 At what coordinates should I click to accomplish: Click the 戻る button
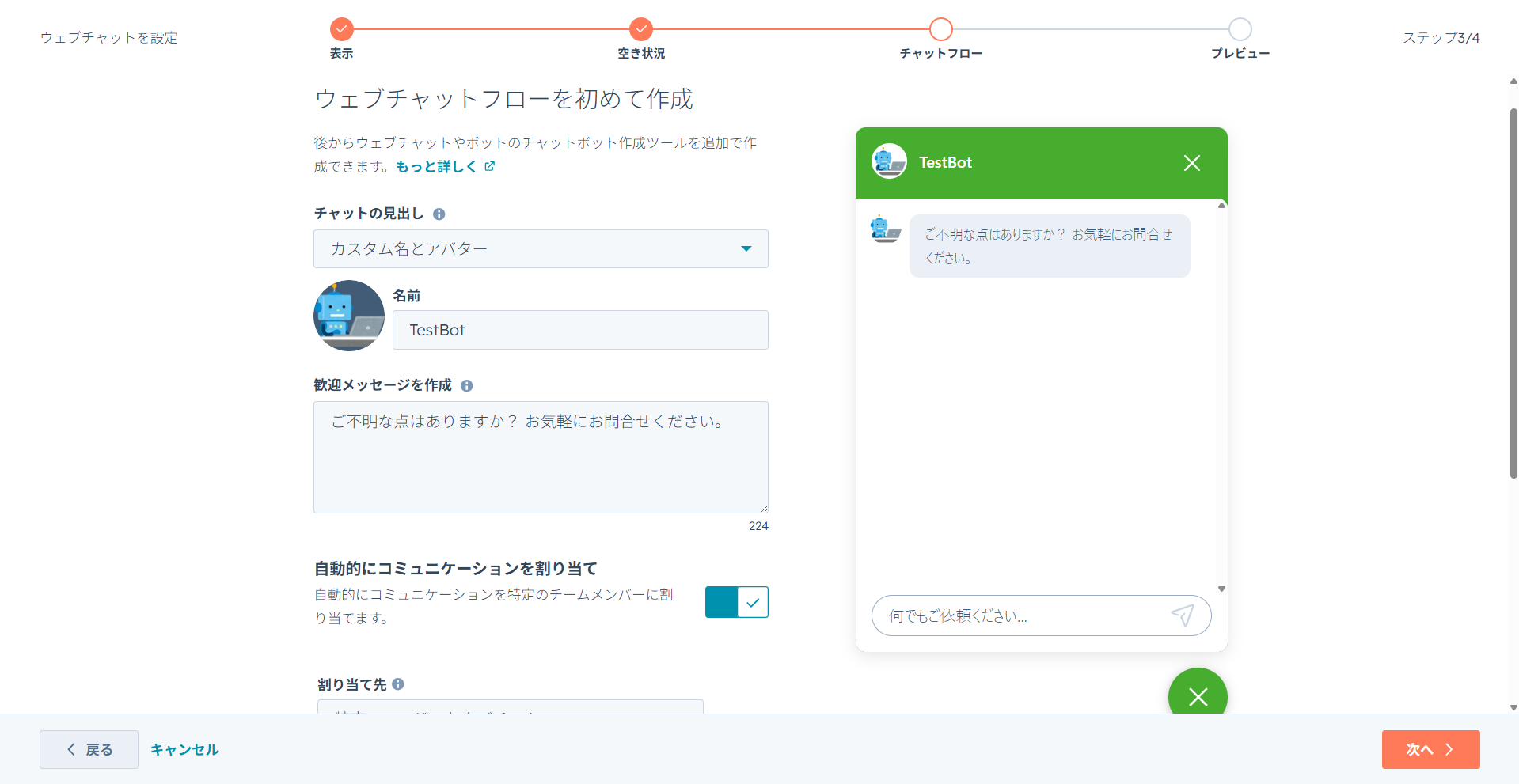pos(88,749)
